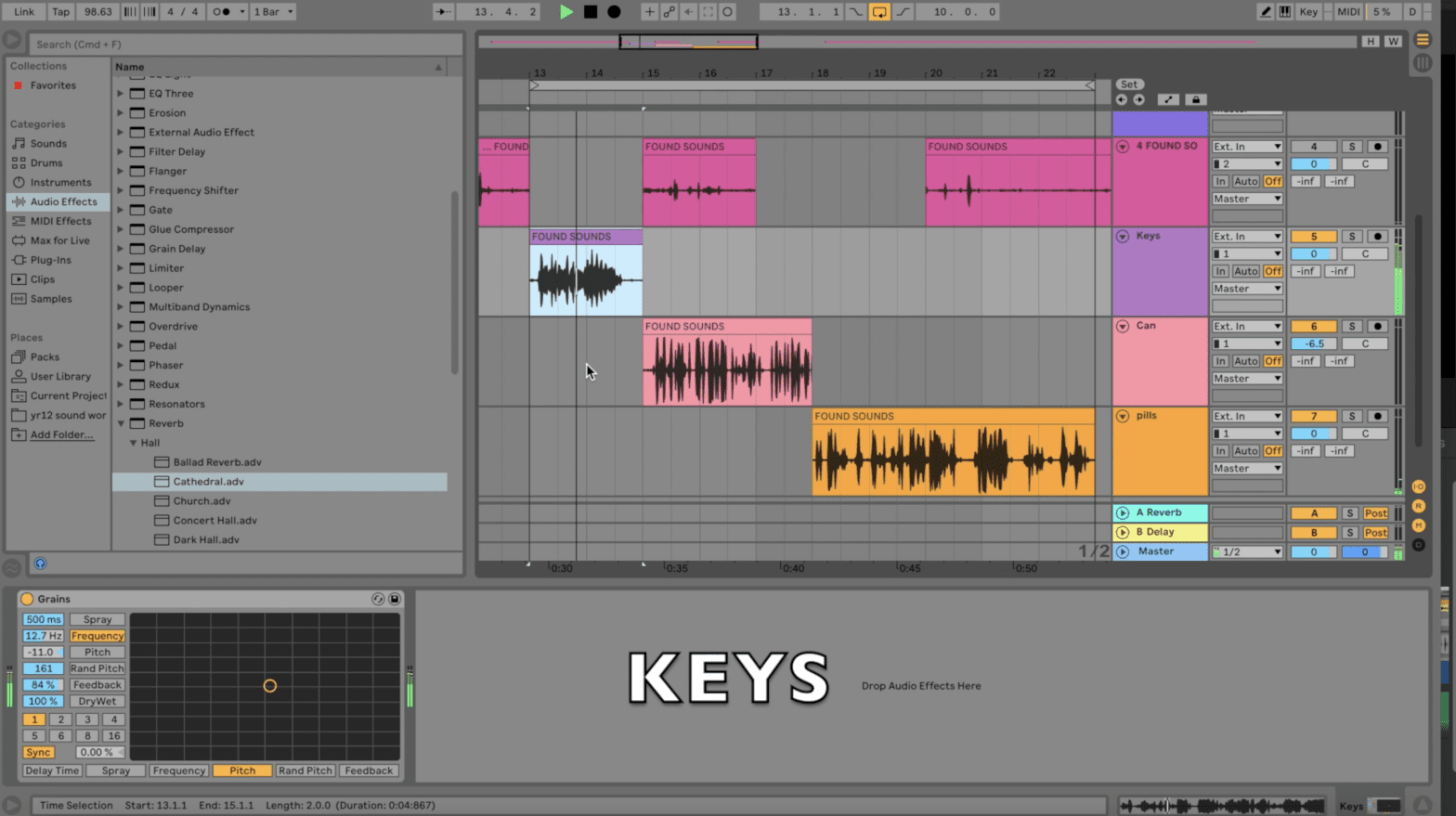
Task: Toggle Sync button in Grains device
Action: click(x=38, y=753)
